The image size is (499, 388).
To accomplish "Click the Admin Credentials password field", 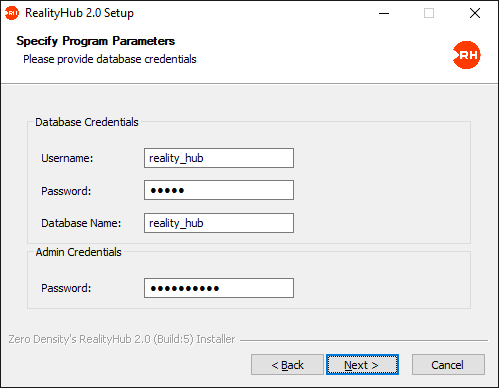I will 219,288.
